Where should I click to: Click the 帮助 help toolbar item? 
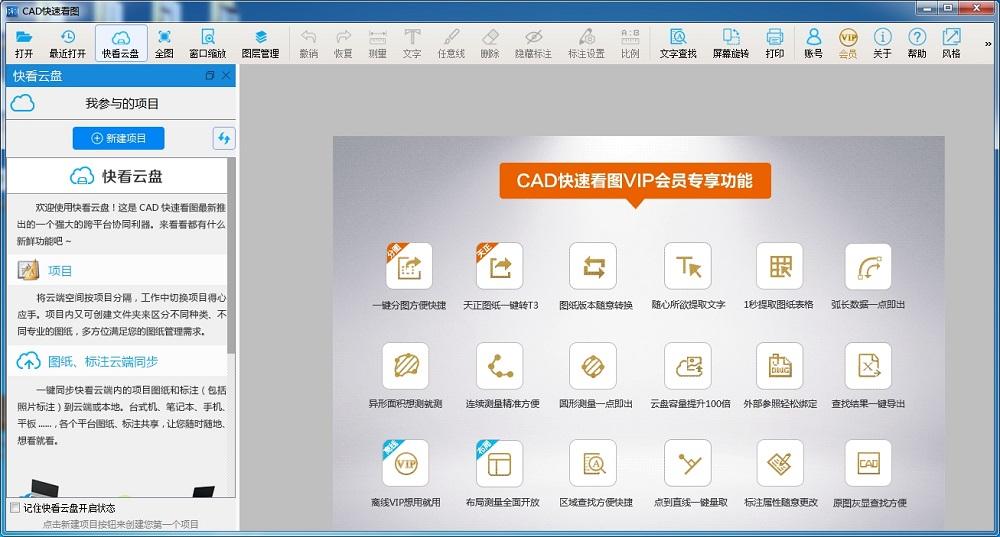[x=916, y=43]
